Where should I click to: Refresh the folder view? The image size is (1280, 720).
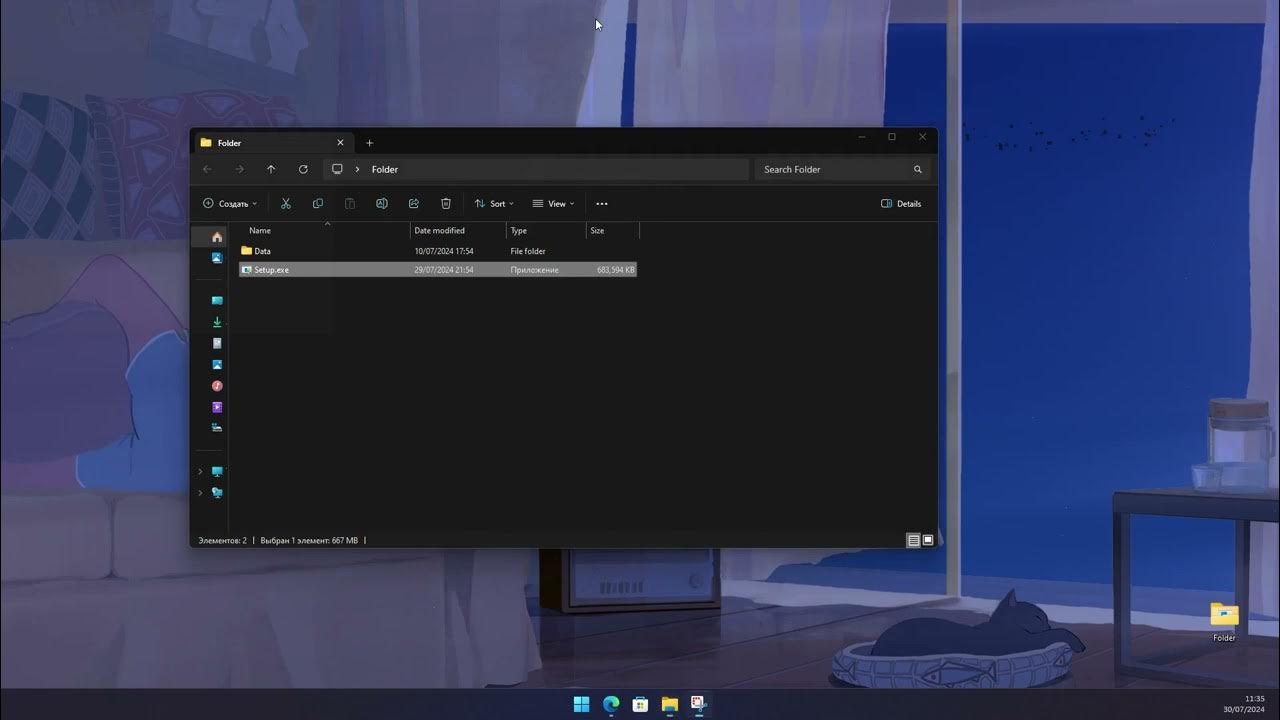pos(303,169)
